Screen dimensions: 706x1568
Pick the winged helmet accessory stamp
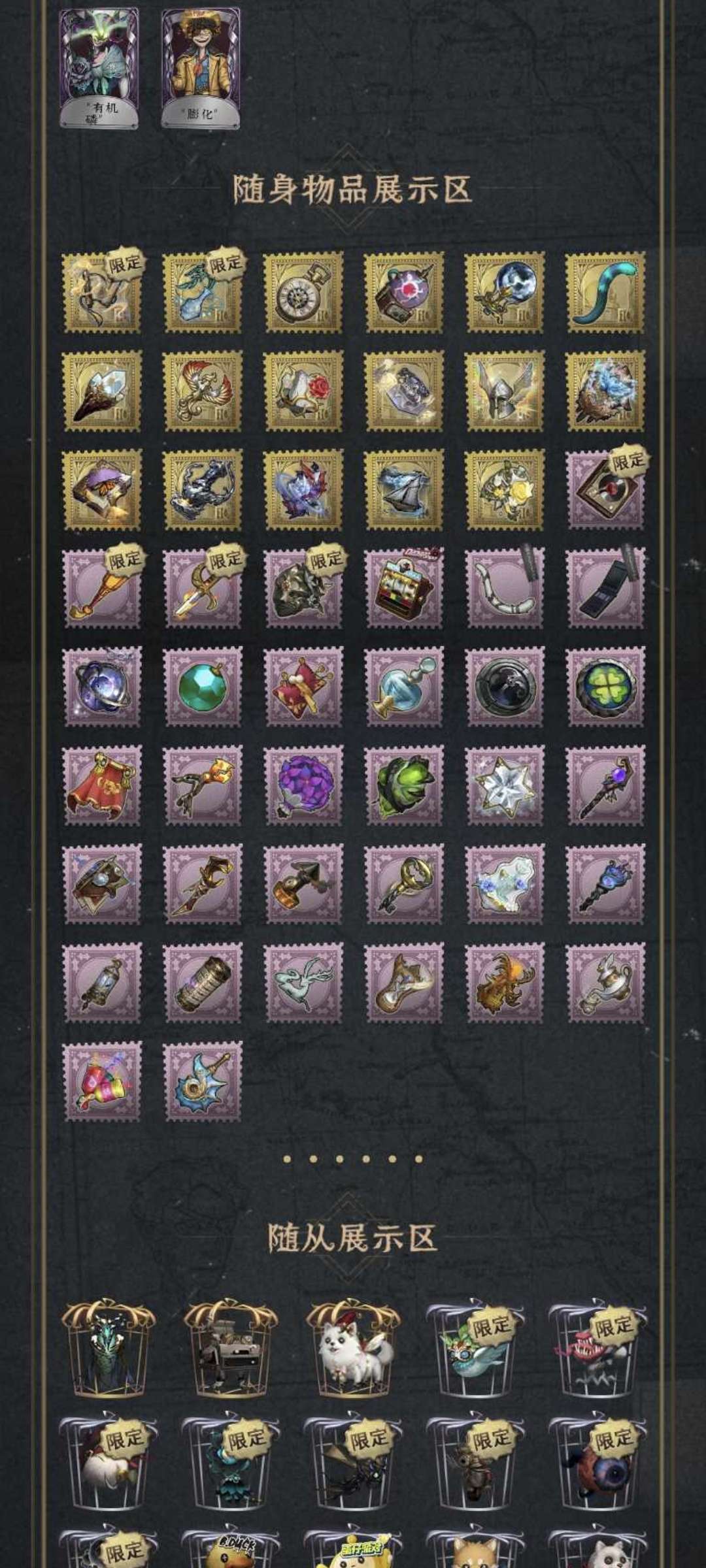tap(505, 391)
